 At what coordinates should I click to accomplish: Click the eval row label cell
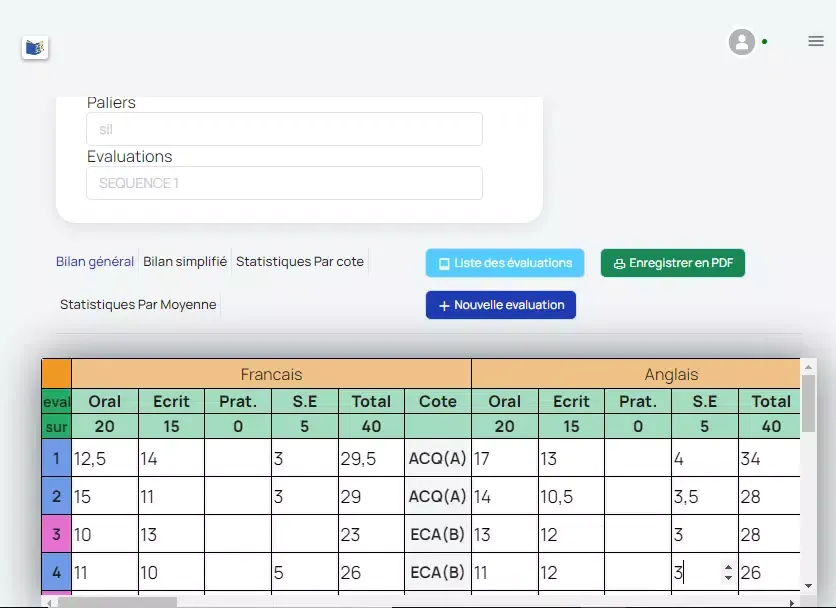pyautogui.click(x=57, y=402)
